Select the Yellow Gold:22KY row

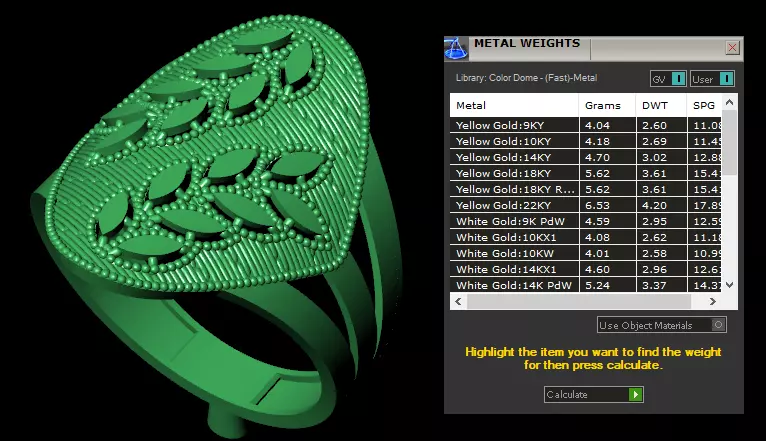(585, 205)
